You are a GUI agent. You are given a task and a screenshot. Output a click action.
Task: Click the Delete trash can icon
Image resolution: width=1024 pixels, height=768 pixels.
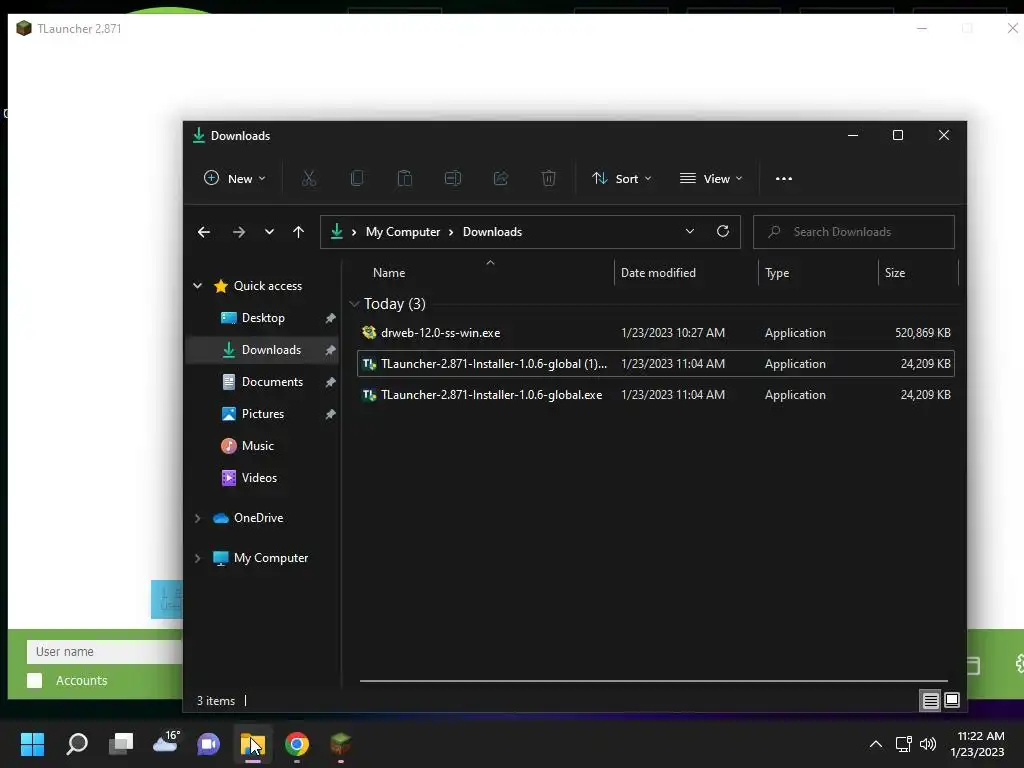pos(549,178)
